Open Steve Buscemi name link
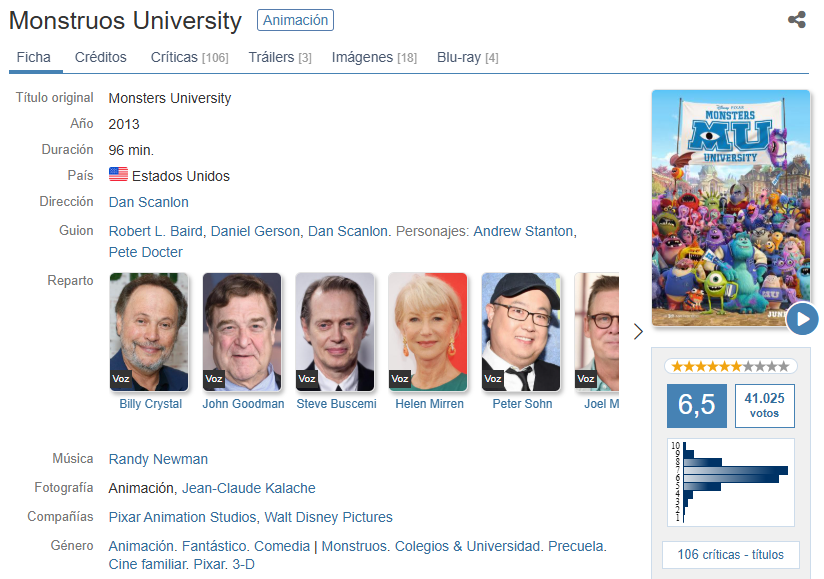Viewport: 824px width, 579px height. [x=336, y=404]
